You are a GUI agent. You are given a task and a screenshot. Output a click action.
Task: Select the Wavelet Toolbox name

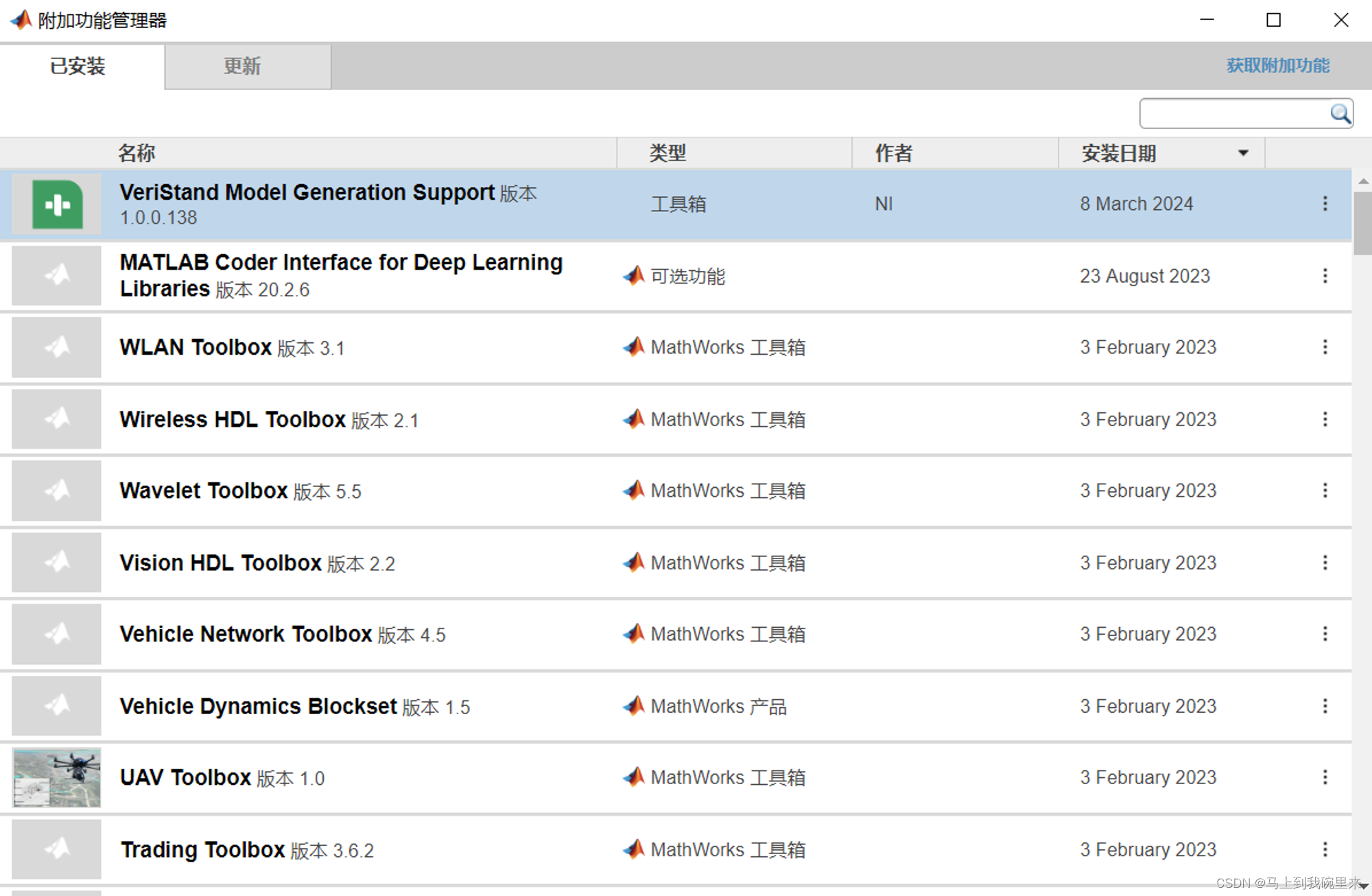point(204,491)
